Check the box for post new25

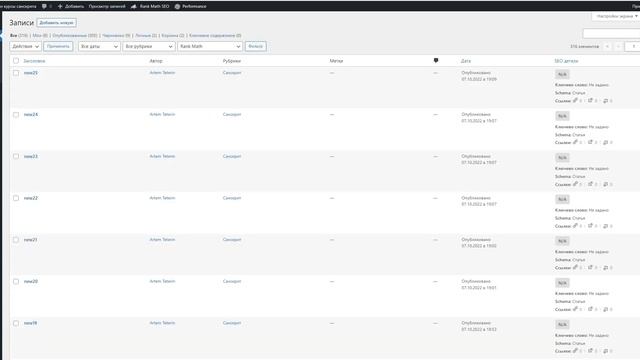click(x=16, y=73)
